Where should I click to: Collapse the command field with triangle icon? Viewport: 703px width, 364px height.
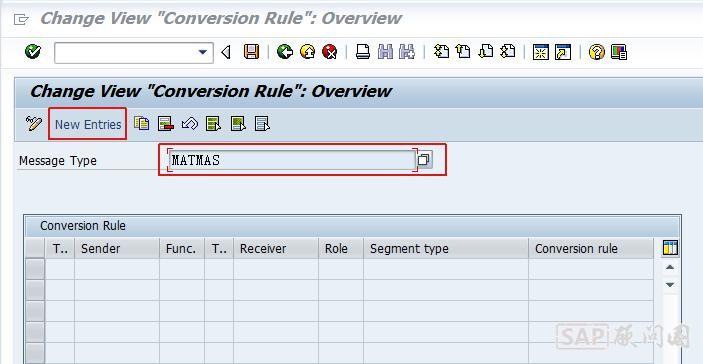(226, 52)
